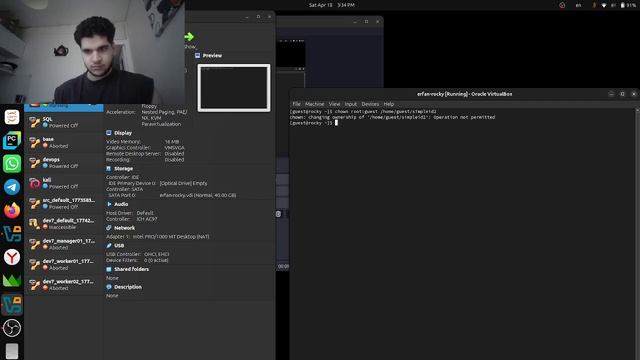
Task: Open the Machine menu in VM window
Action: point(314,104)
